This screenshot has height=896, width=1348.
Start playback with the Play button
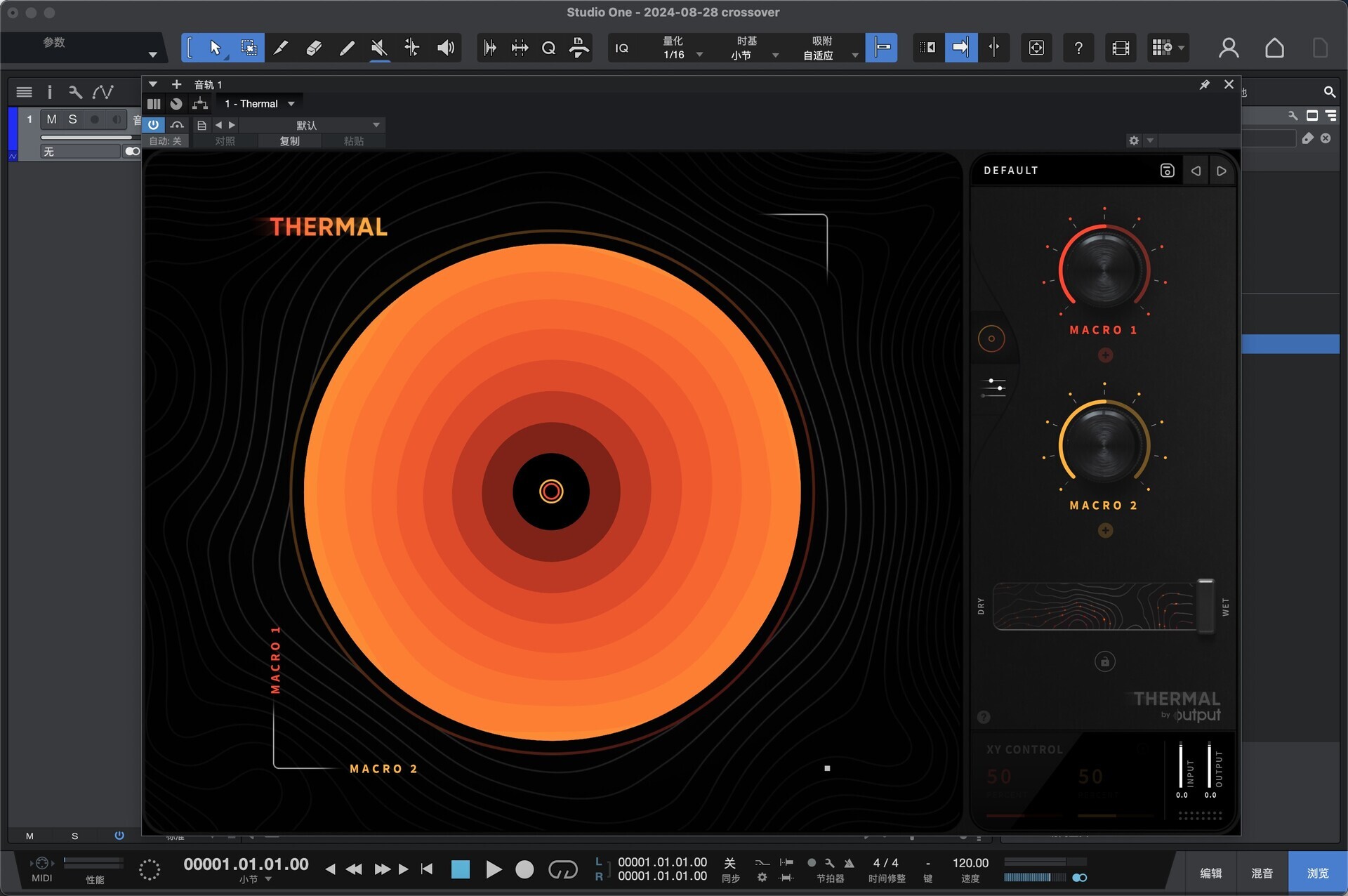pyautogui.click(x=493, y=870)
